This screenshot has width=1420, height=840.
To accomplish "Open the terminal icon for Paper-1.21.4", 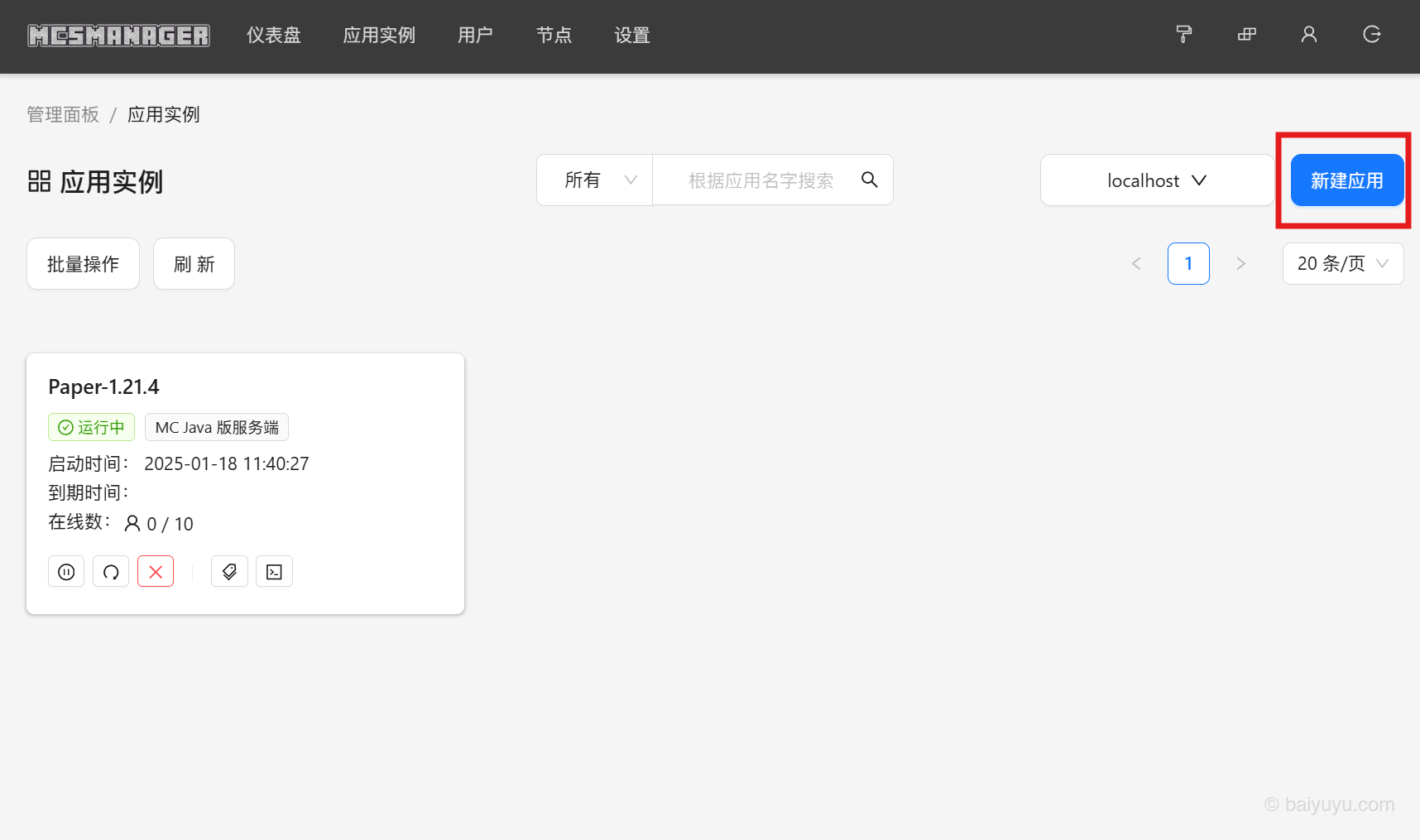I will pos(274,571).
